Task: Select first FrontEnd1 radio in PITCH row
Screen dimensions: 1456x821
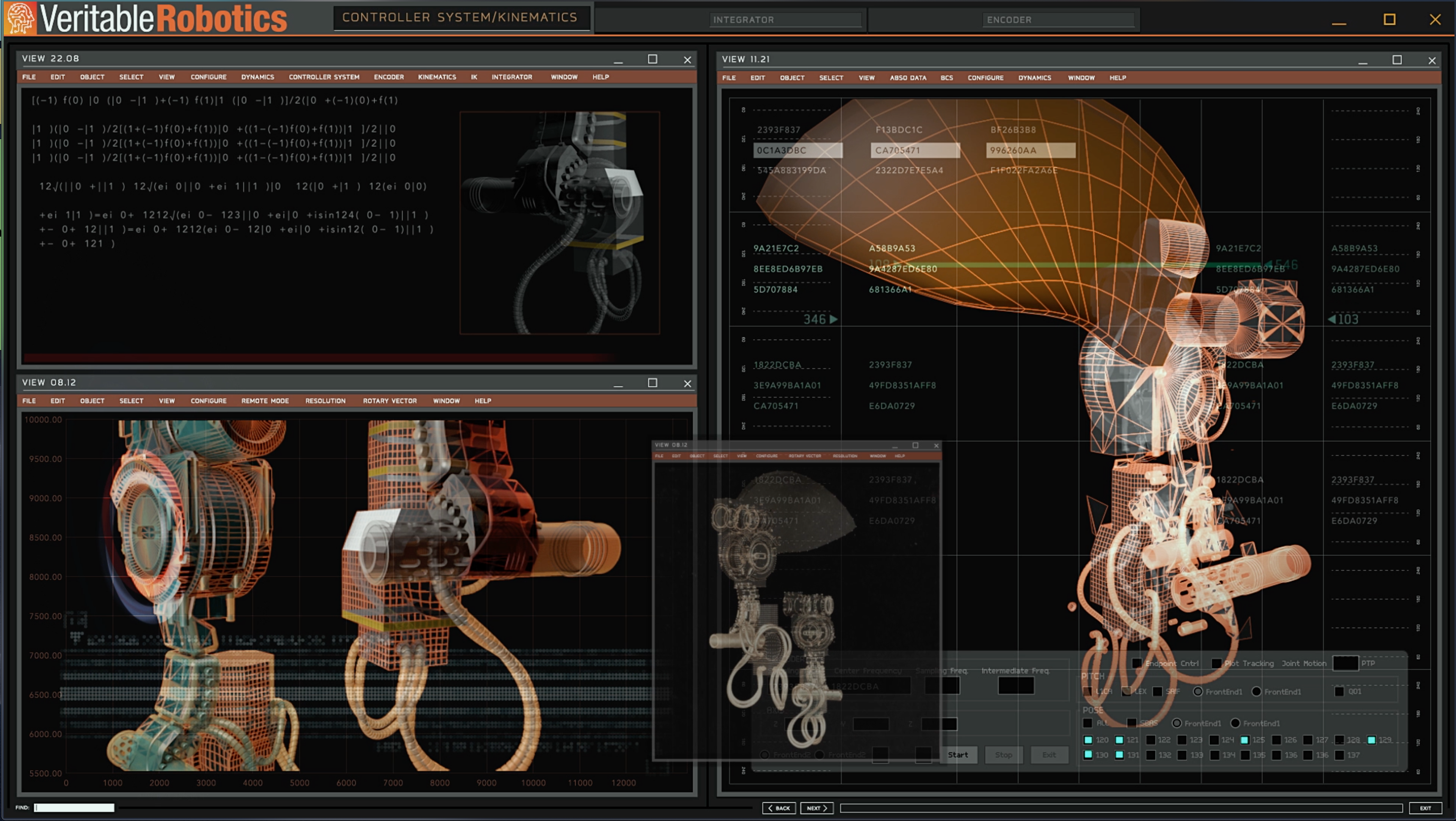Action: [1198, 692]
